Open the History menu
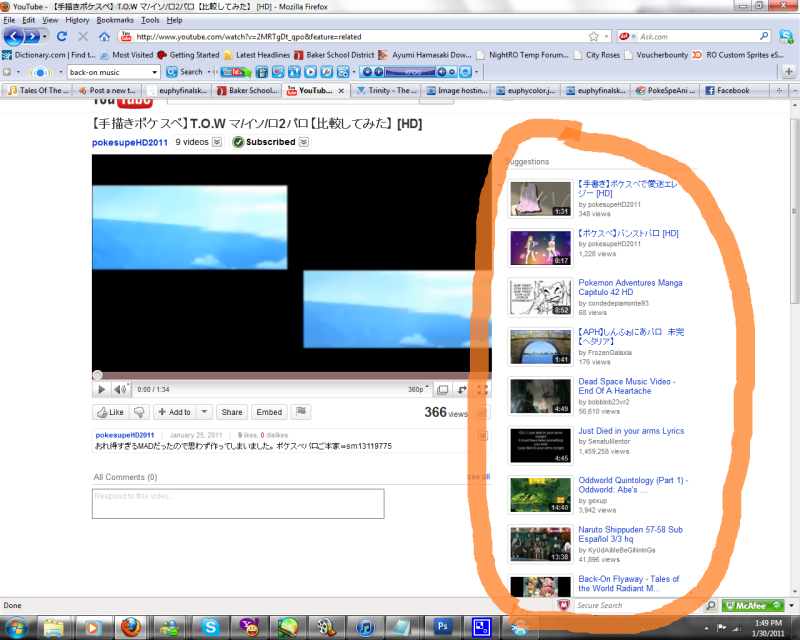This screenshot has width=800, height=640. pos(77,20)
